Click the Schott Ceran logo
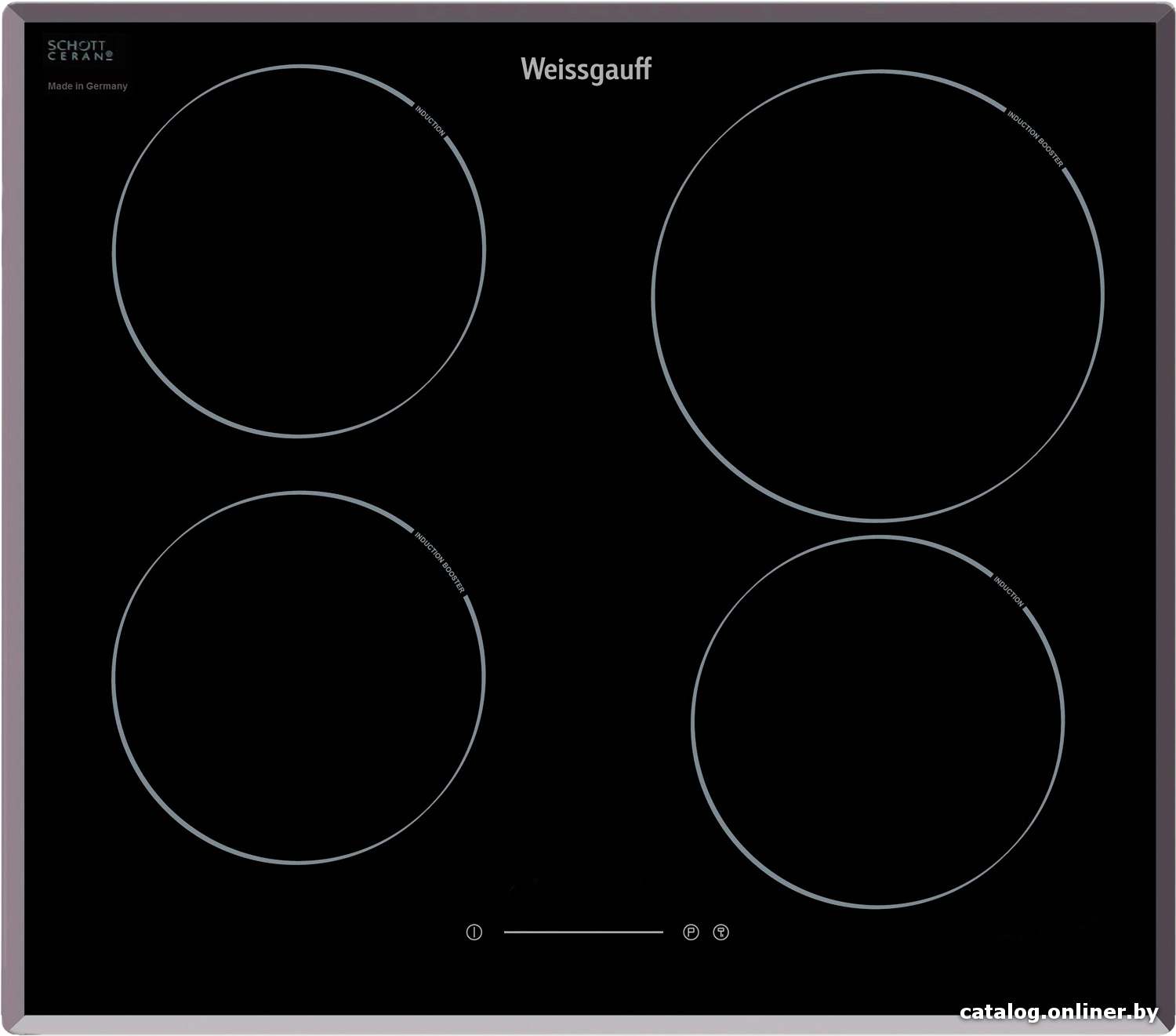The image size is (1176, 1036). click(x=80, y=51)
